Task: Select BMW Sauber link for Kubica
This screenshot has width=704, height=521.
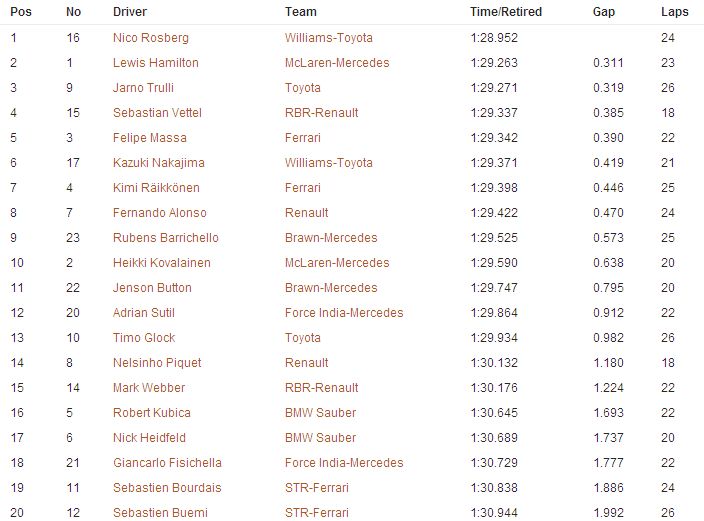Action: (321, 413)
